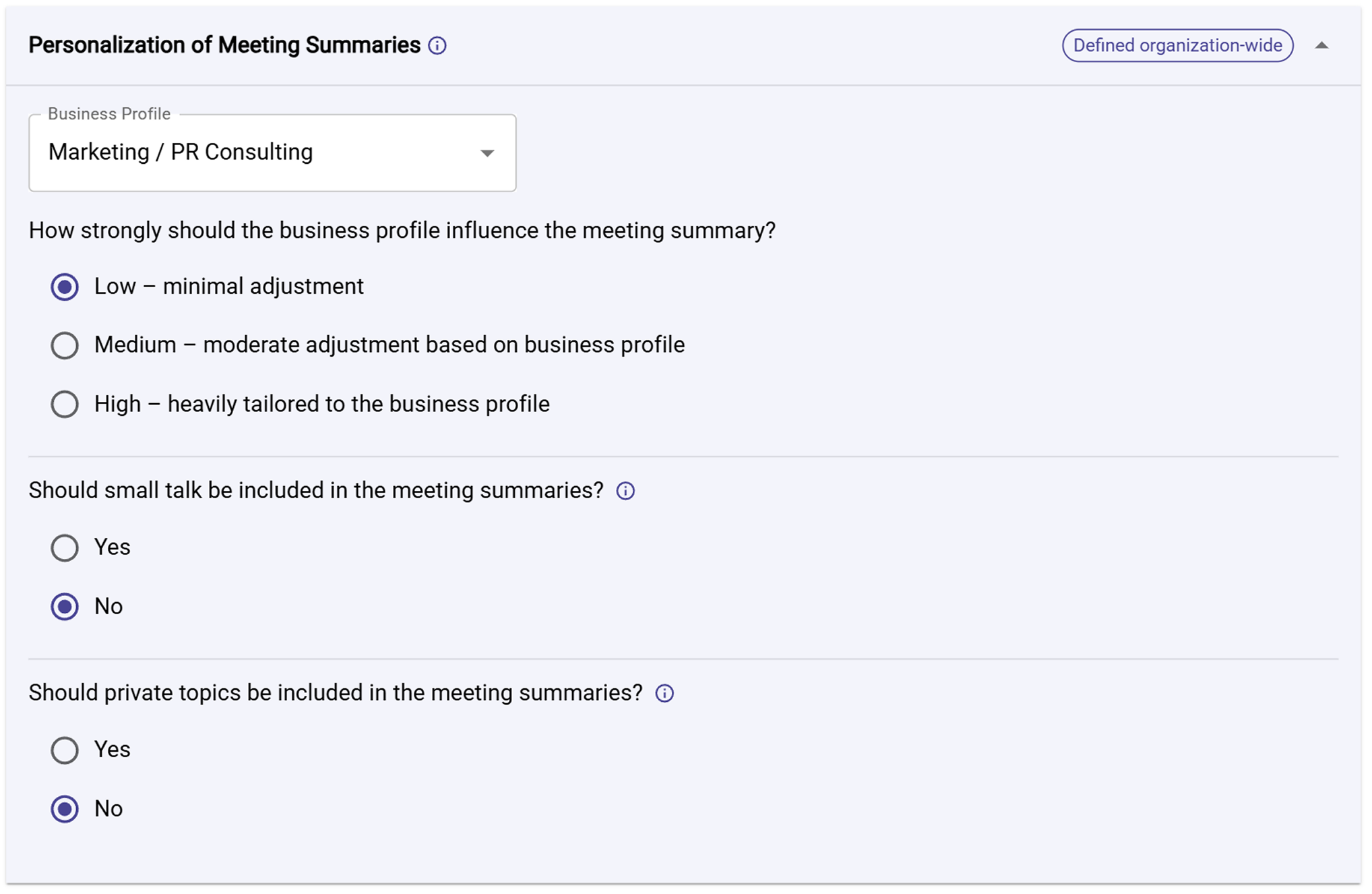Click the Business Profile field label
The image size is (1372, 894).
click(108, 114)
